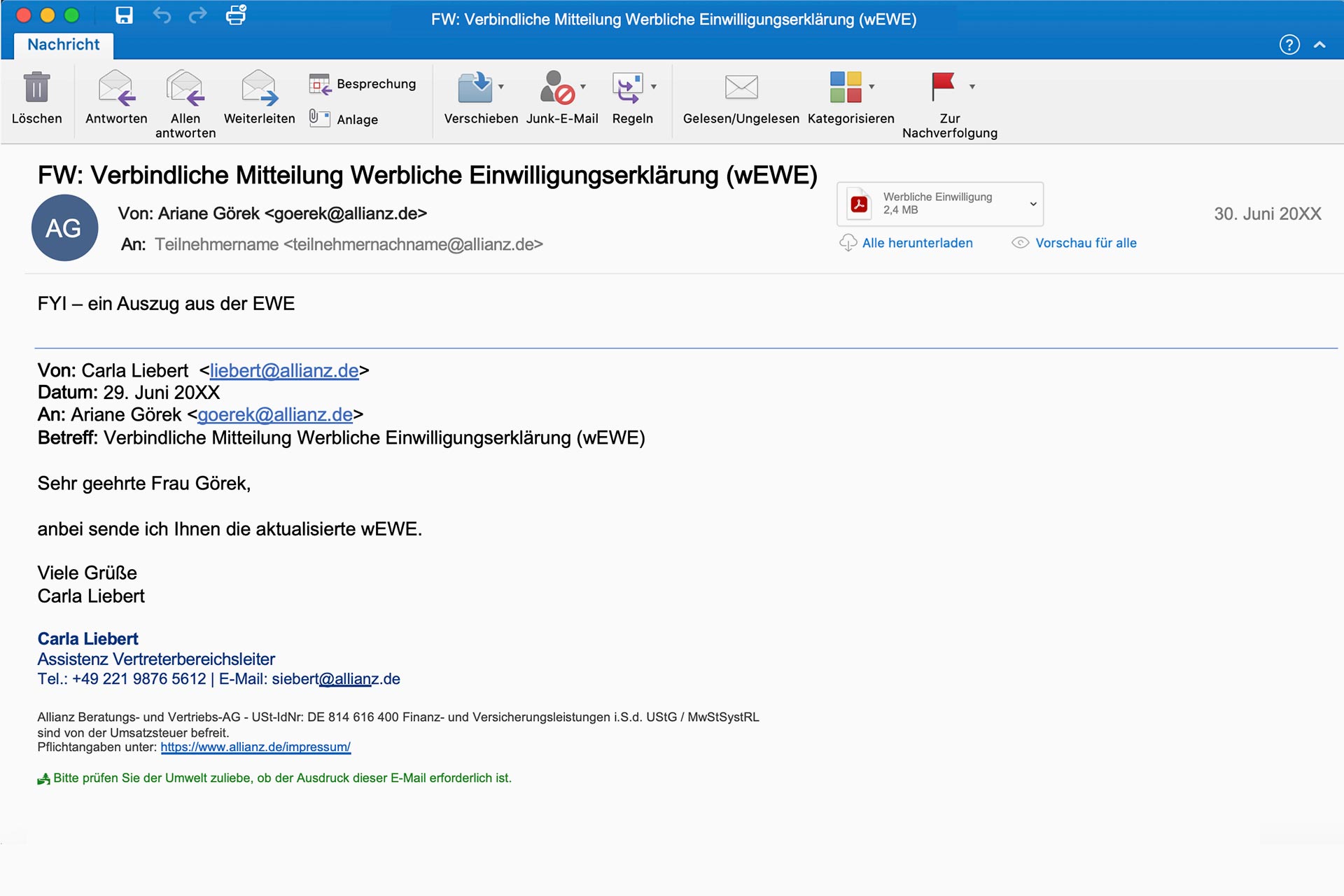Click the Löschen trash icon

point(36,88)
